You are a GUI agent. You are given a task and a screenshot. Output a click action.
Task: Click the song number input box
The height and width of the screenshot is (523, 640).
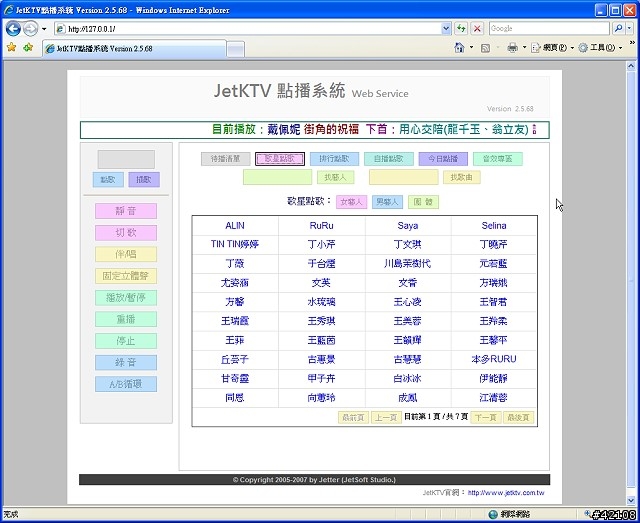[126, 159]
